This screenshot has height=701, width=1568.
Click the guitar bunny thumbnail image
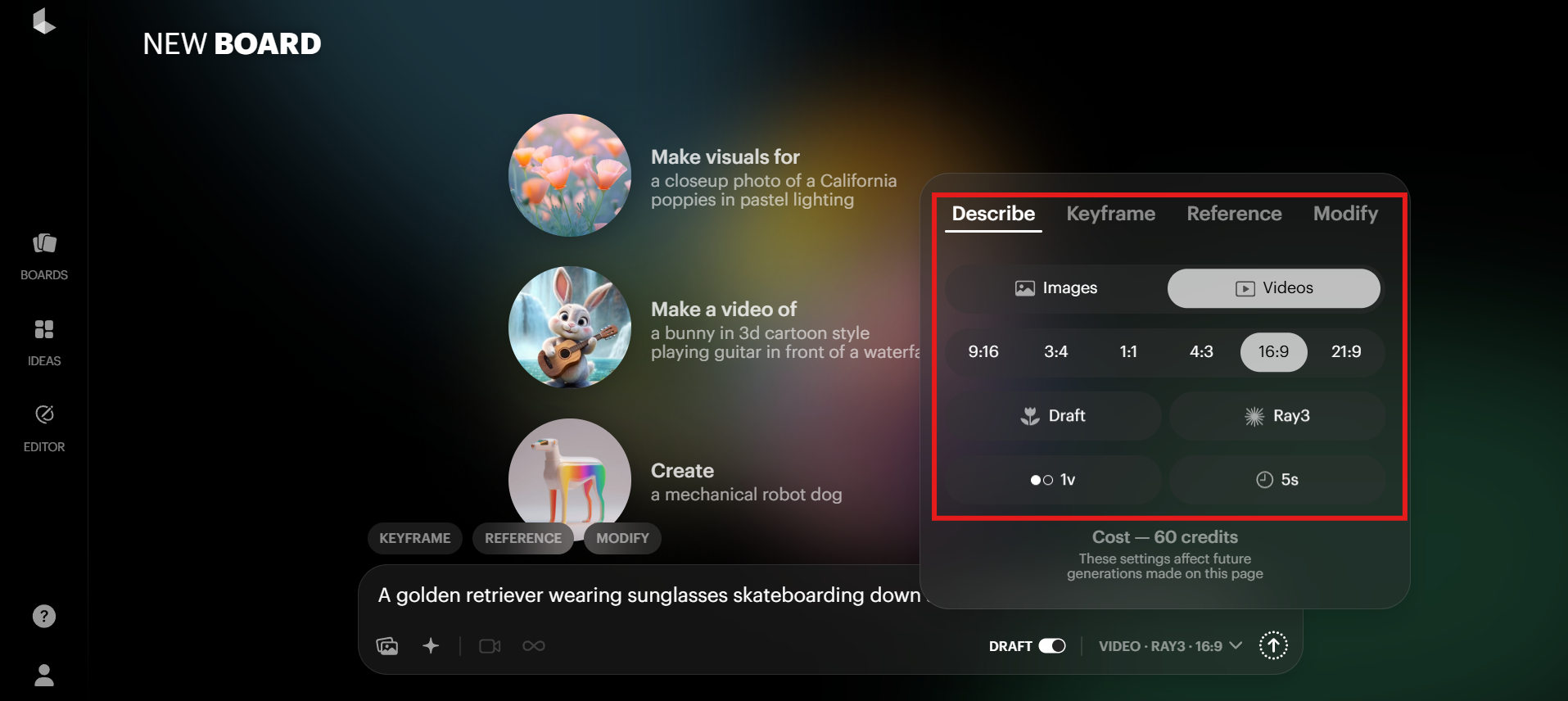(570, 328)
